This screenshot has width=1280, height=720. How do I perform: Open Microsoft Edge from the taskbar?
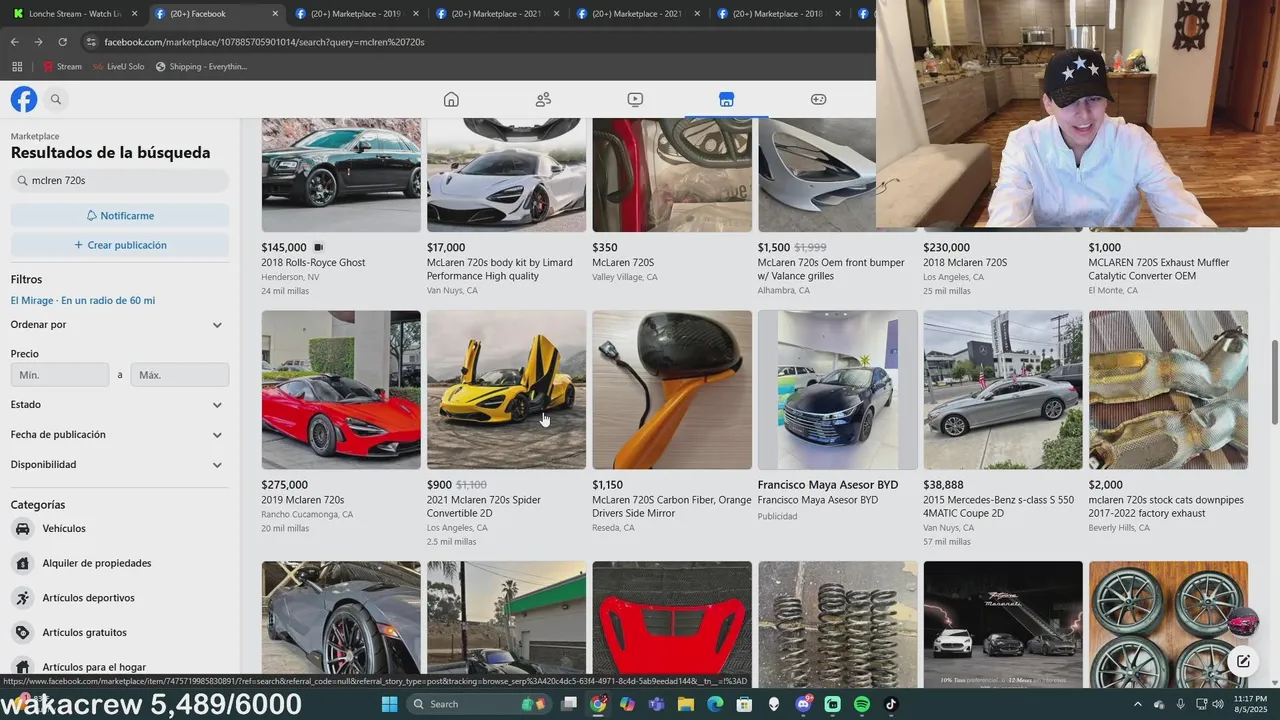(715, 704)
